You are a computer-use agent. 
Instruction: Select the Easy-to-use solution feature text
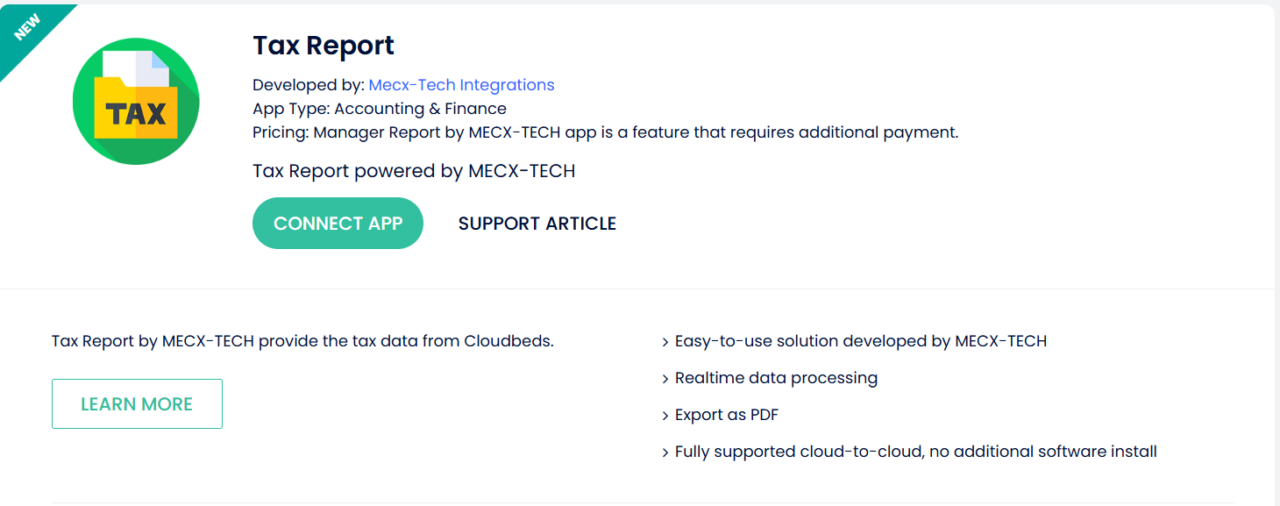[860, 341]
